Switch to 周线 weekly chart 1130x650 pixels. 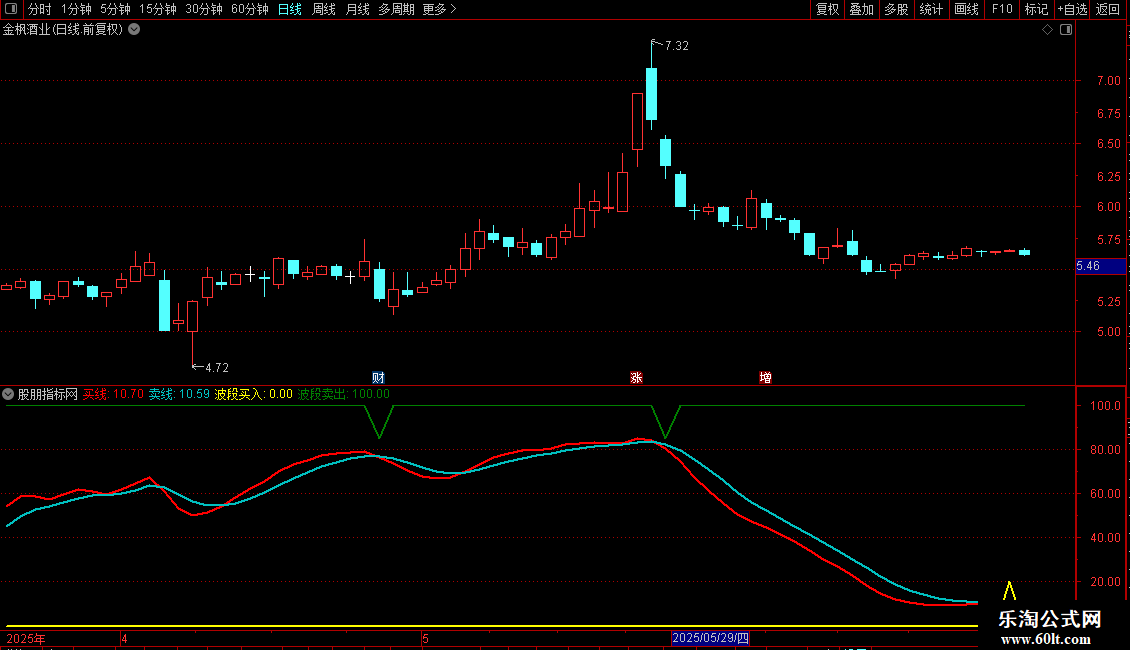point(324,9)
